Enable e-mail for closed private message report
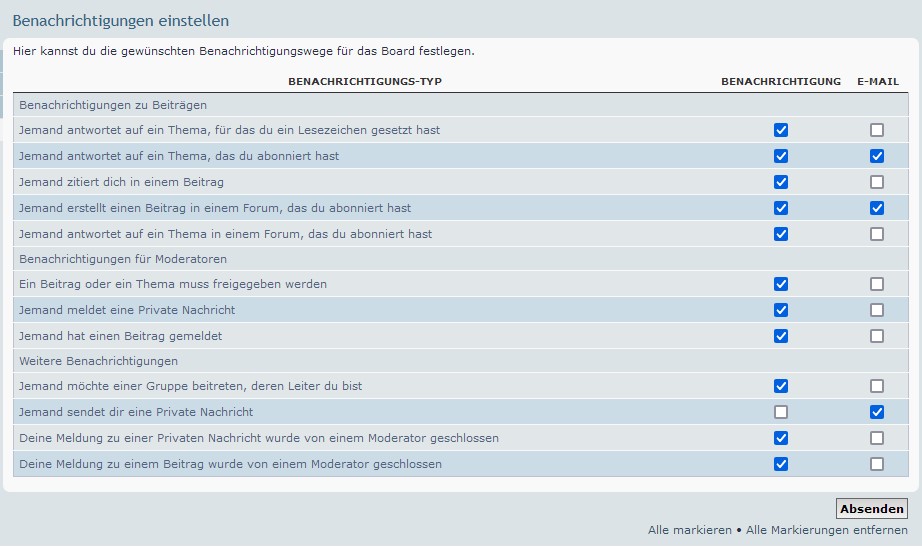This screenshot has width=922, height=547. click(877, 438)
